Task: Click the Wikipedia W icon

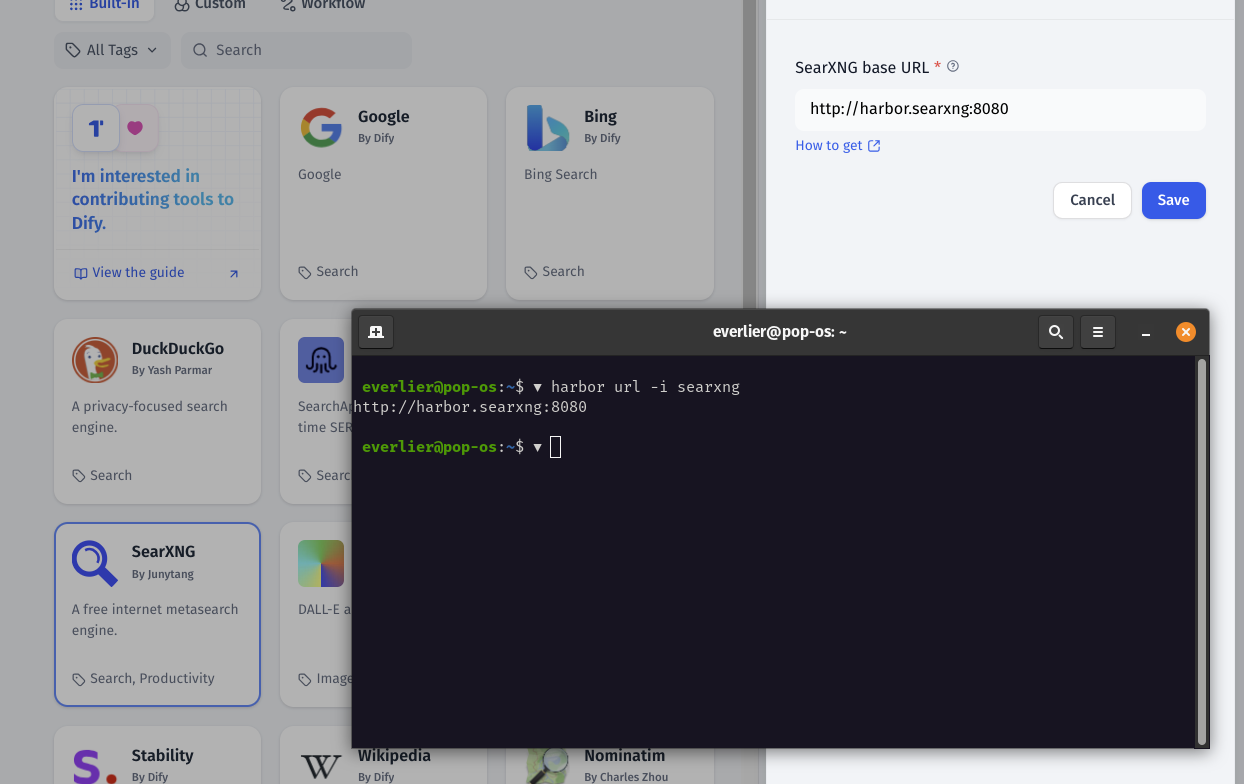Action: point(321,766)
